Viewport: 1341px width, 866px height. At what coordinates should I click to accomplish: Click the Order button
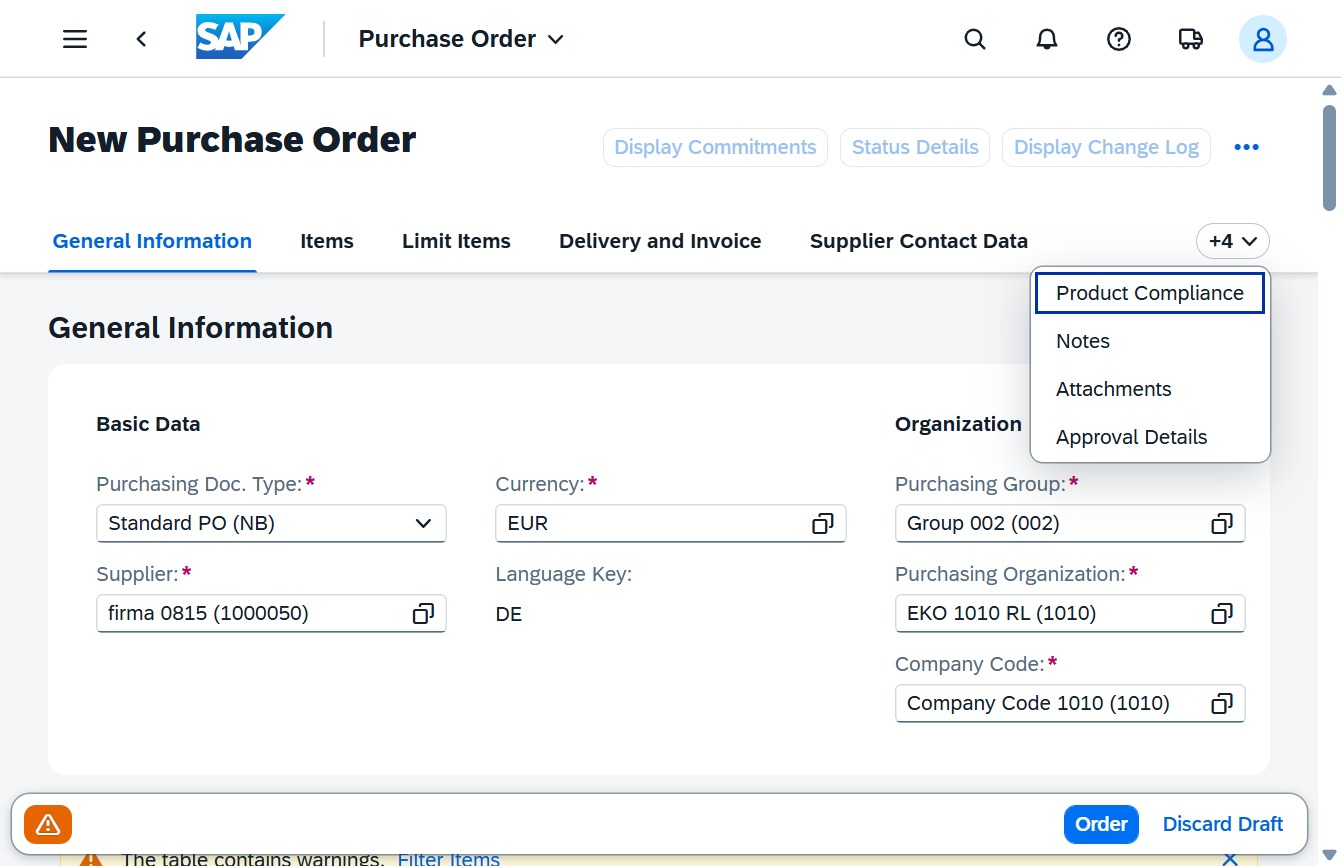[x=1101, y=824]
